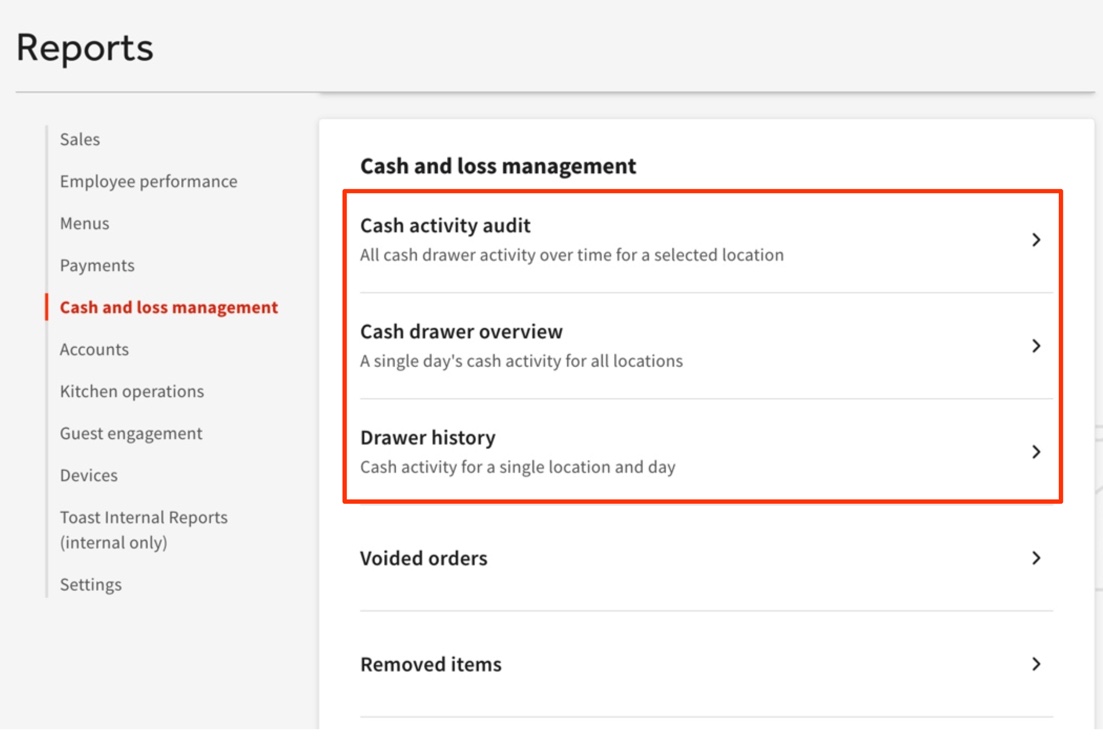This screenshot has width=1103, height=738.
Task: Open the Devices reports section
Action: [x=88, y=475]
